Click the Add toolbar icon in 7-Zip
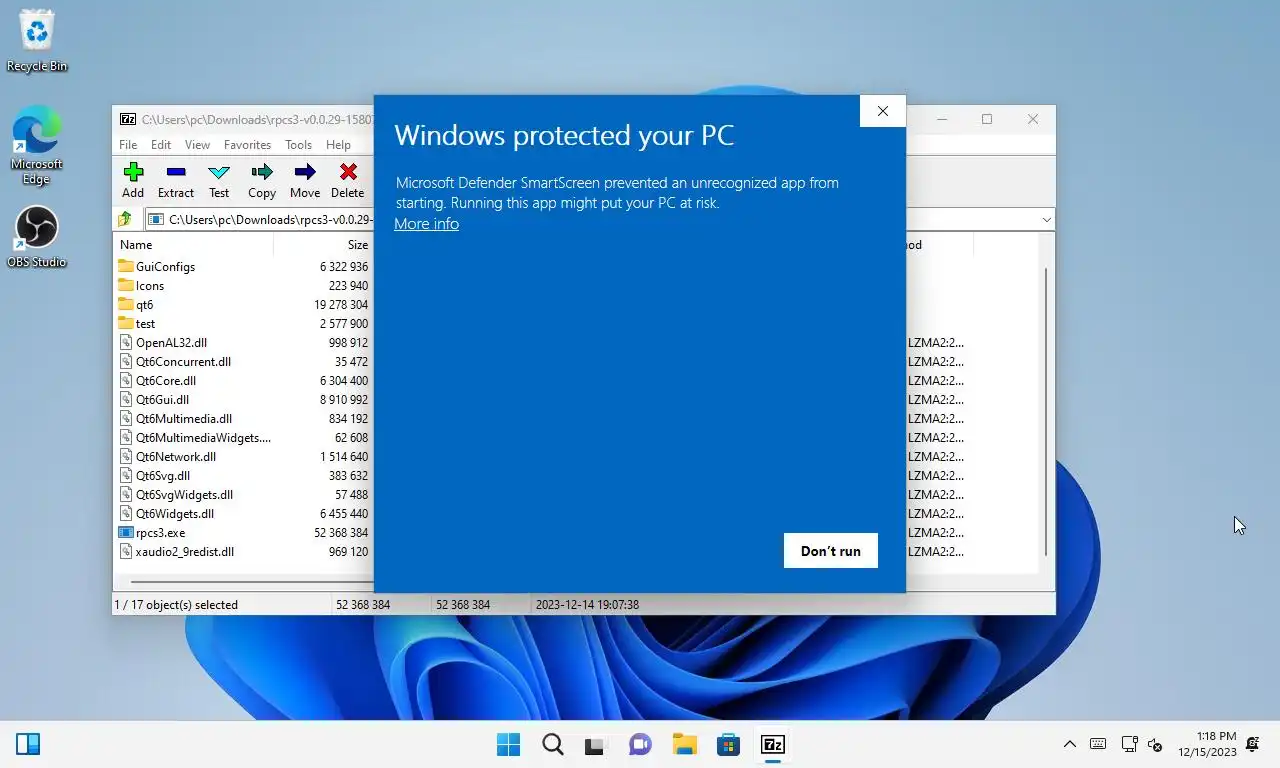The height and width of the screenshot is (768, 1280). 133,172
